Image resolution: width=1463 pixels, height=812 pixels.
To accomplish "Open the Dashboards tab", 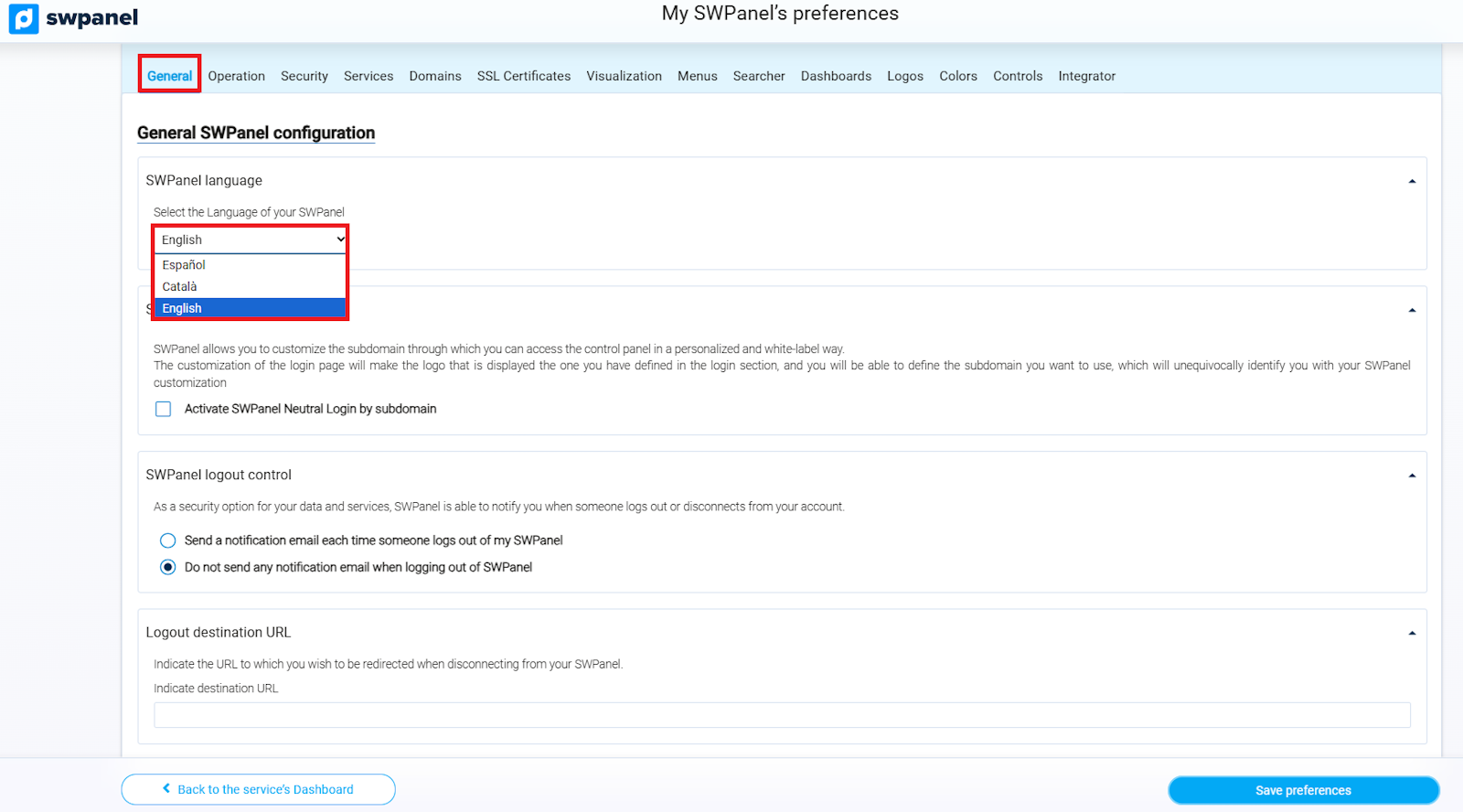I will pyautogui.click(x=836, y=76).
